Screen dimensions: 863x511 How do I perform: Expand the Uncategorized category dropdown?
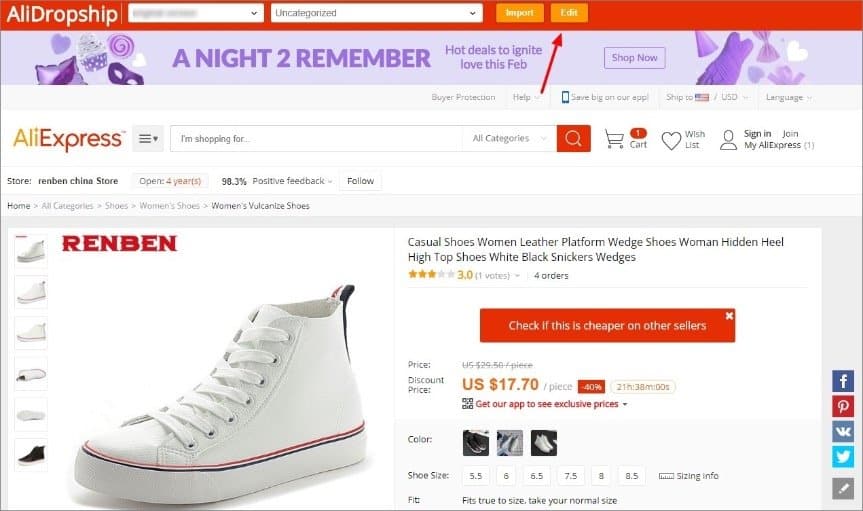(x=377, y=13)
